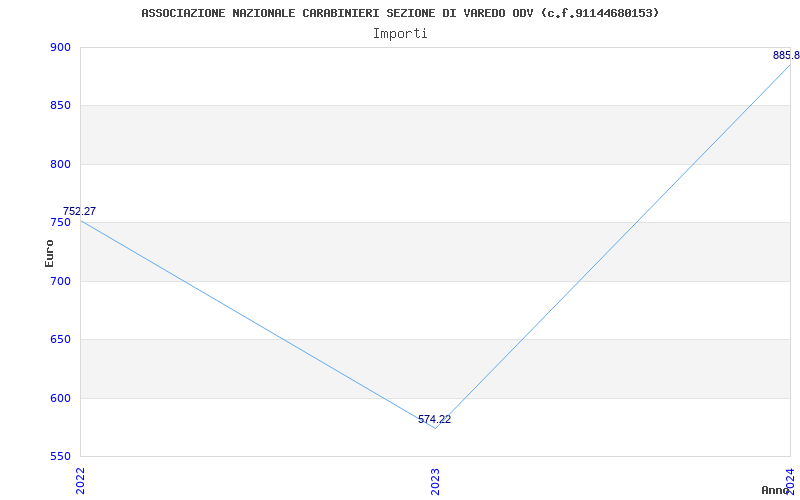Image resolution: width=800 pixels, height=500 pixels.
Task: Click the 900 y-axis tick label
Action: [x=60, y=47]
